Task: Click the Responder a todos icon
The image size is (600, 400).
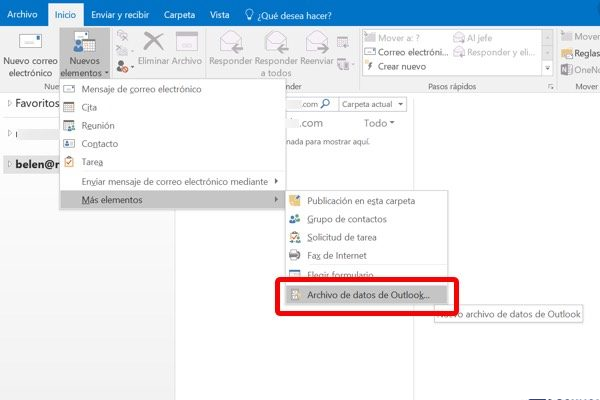Action: pos(276,42)
